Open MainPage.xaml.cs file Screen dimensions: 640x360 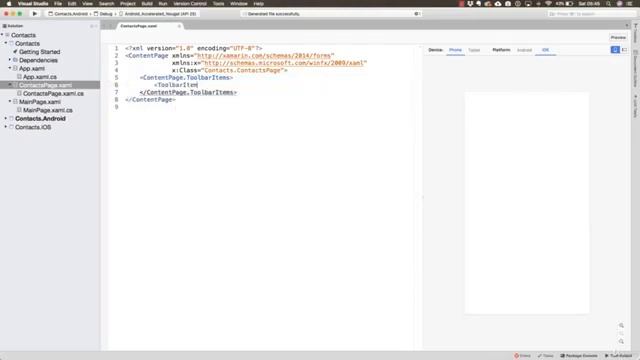click(47, 110)
